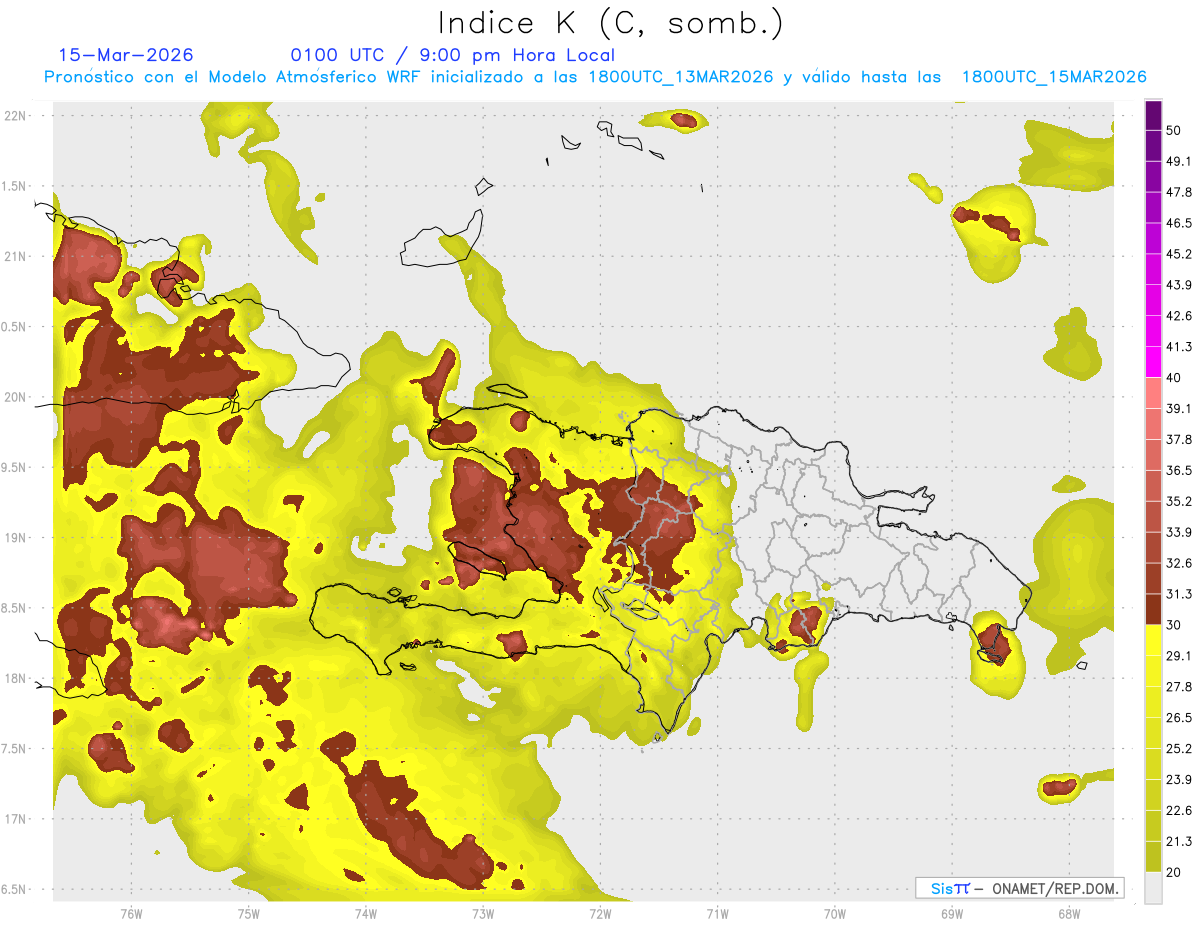This screenshot has width=1200, height=927.
Task: Click the 18N latitude label
Action: coord(15,679)
